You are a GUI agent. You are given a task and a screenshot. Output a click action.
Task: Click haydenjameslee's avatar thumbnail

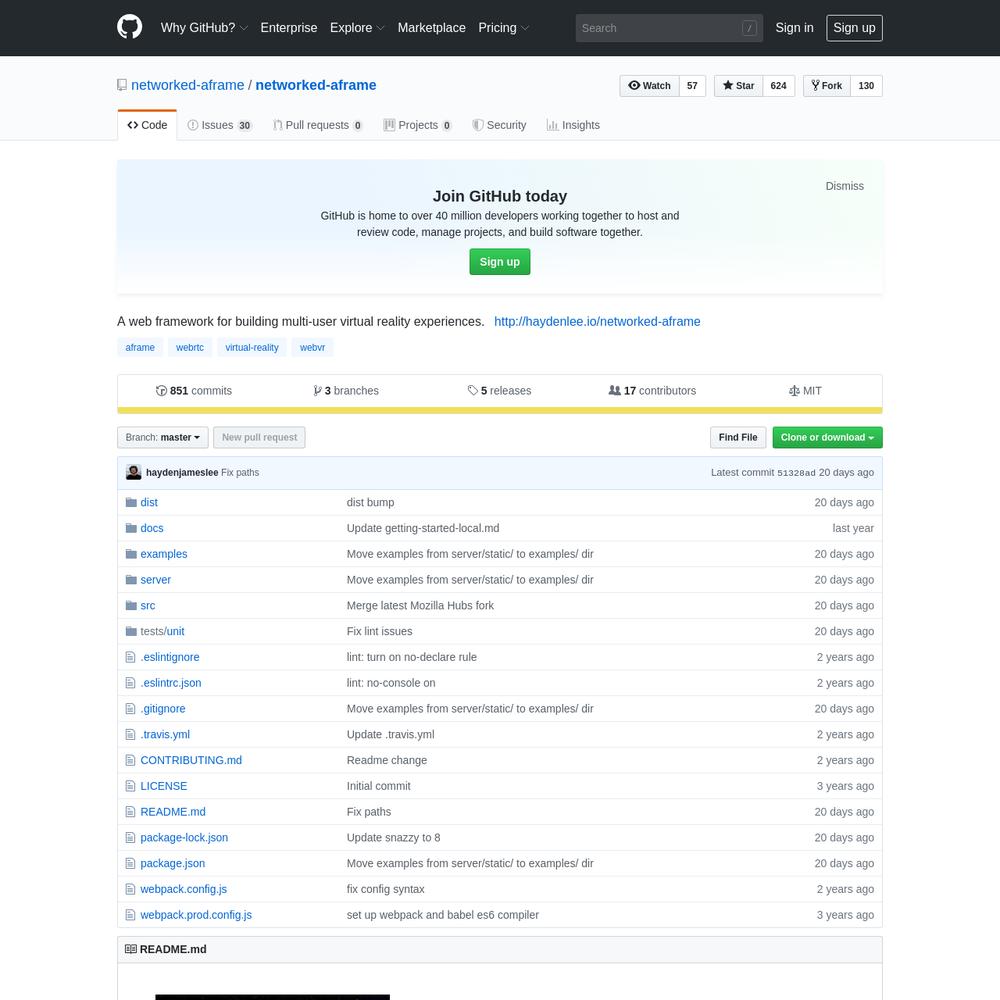tap(133, 473)
